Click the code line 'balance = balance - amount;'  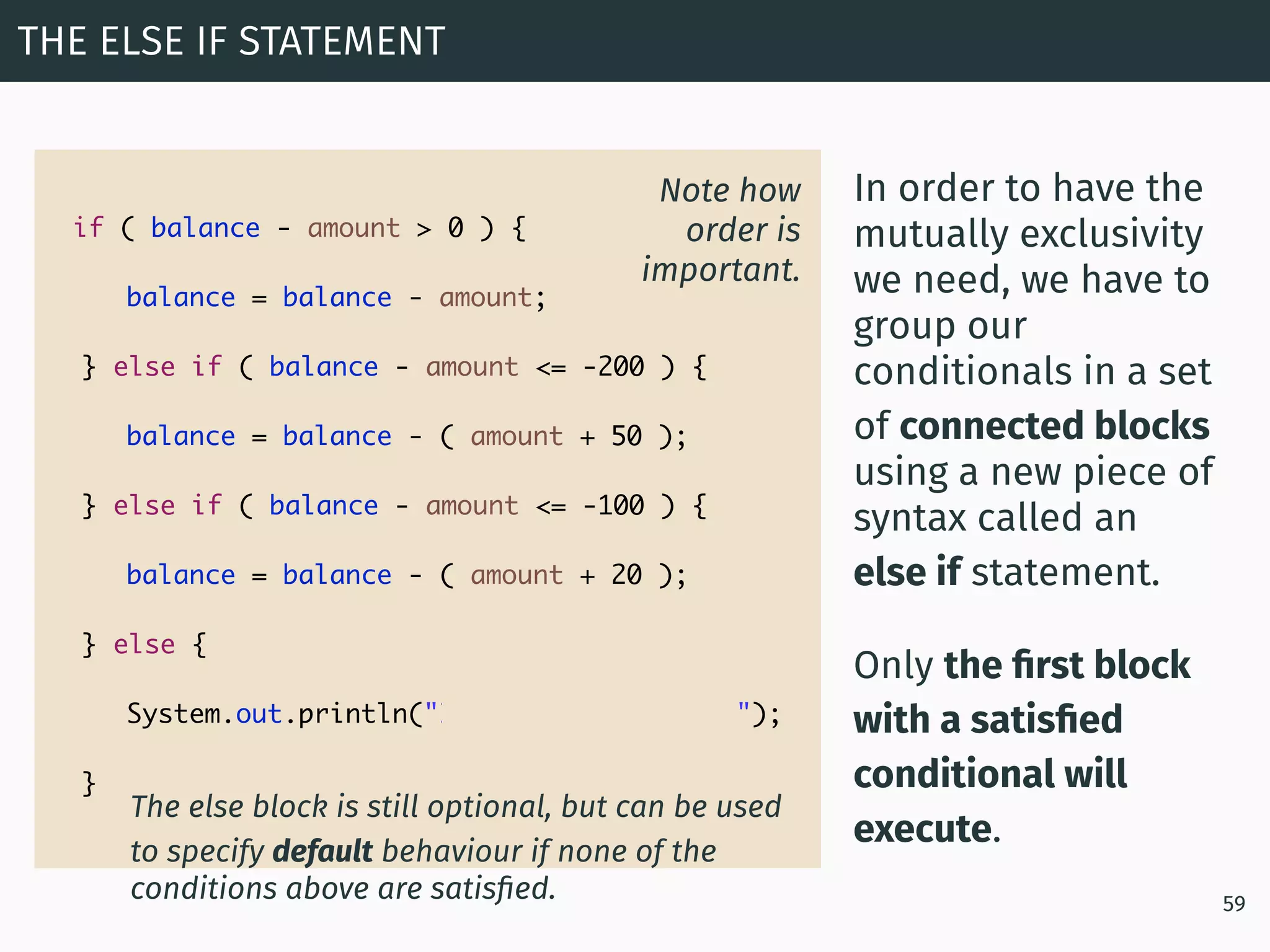336,297
